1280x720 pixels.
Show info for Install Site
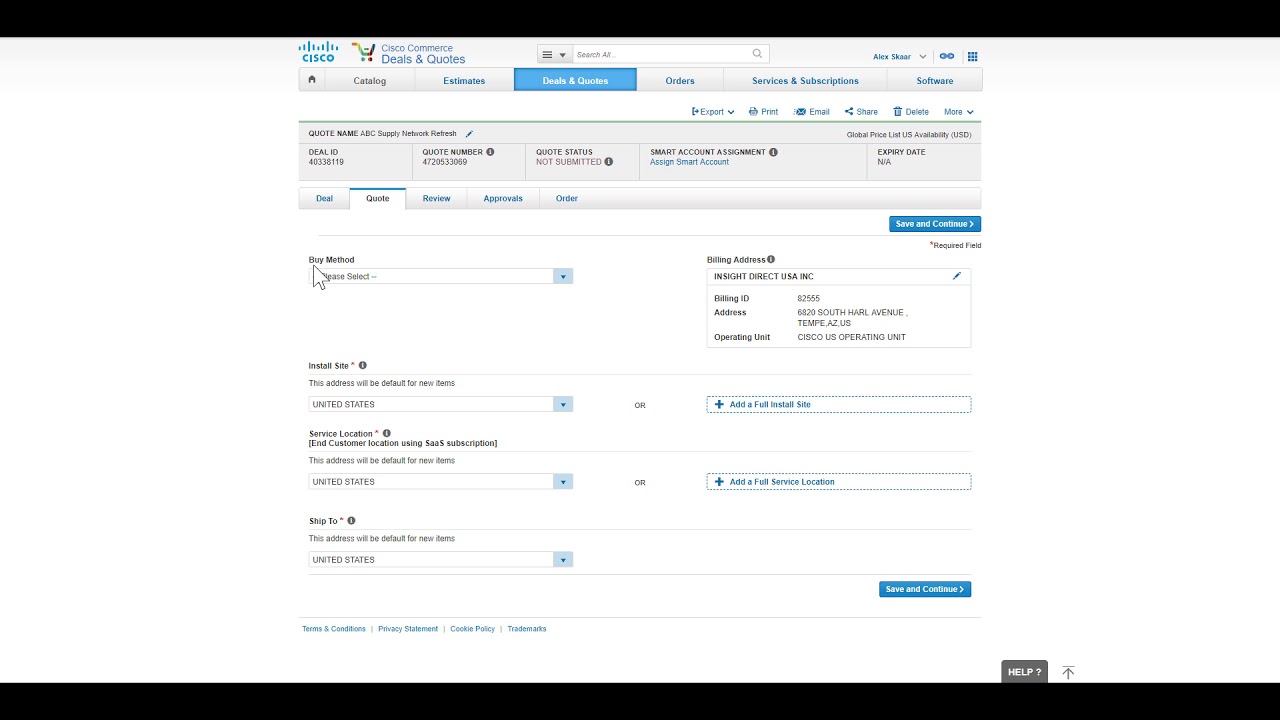pyautogui.click(x=362, y=366)
